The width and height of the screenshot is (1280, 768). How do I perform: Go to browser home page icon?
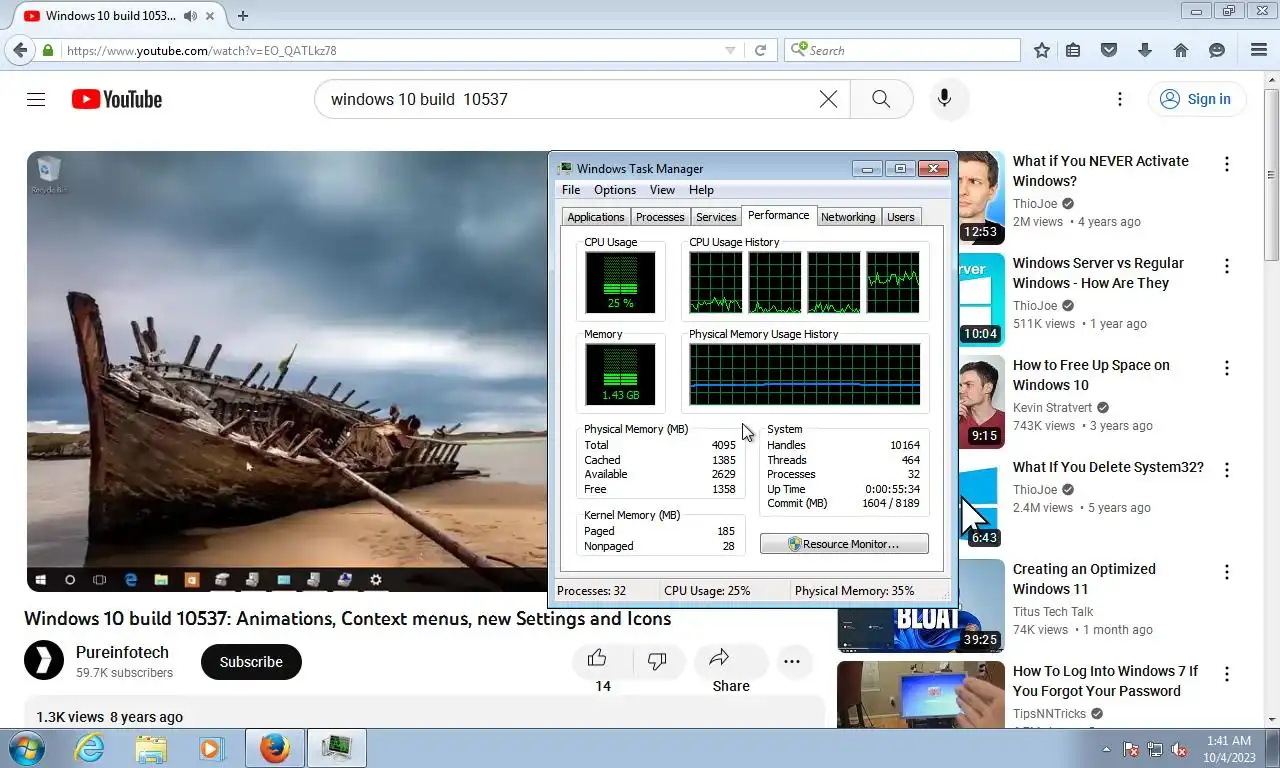coord(1181,50)
